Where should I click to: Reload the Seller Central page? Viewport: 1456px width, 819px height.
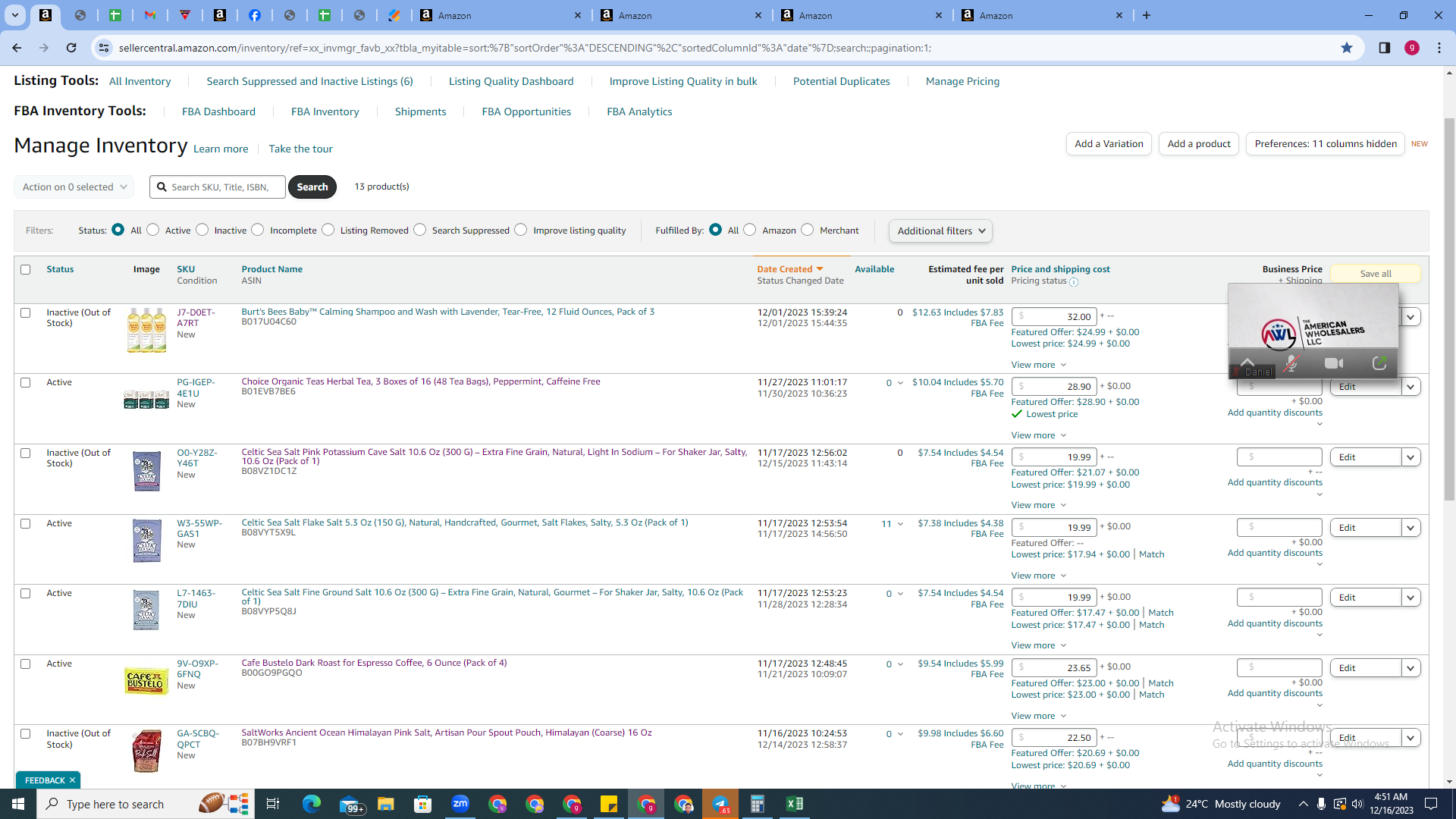coord(71,48)
